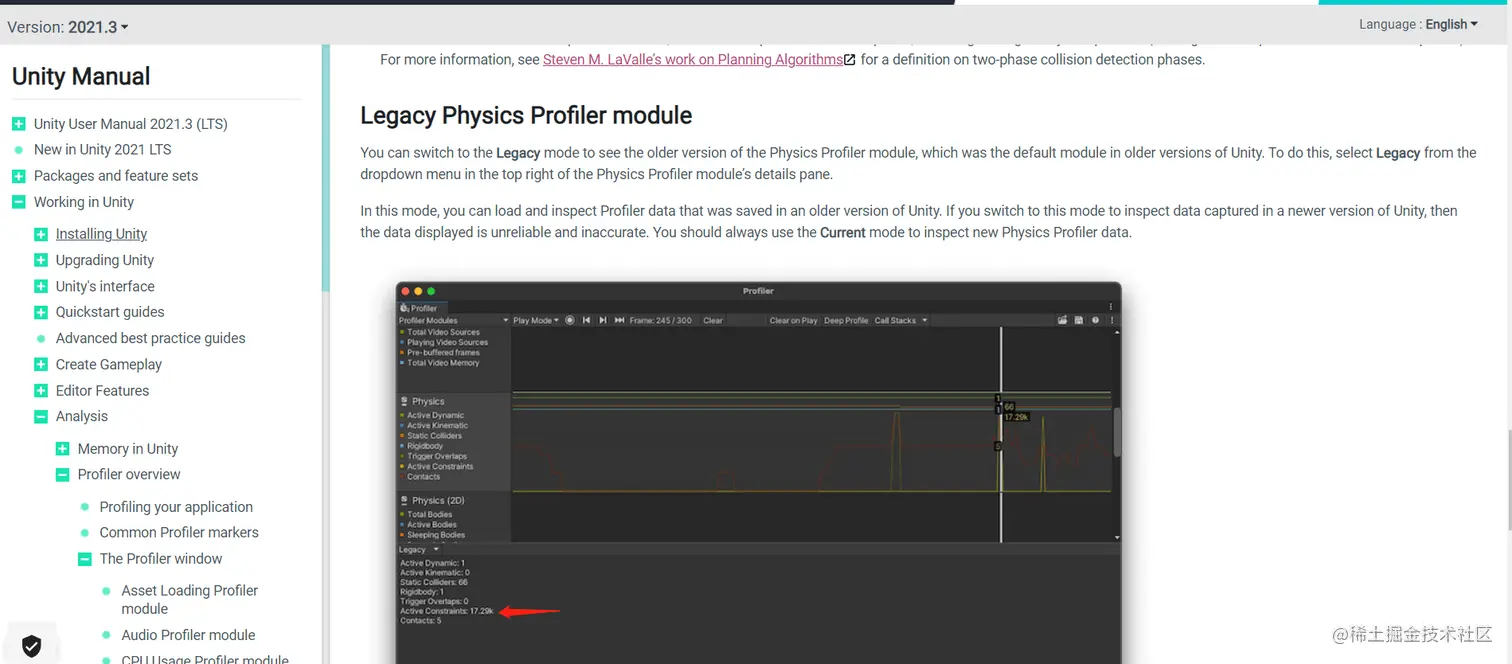Screen dimensions: 1512x664
Task: Expand the Memory in Unity node
Action: (63, 449)
